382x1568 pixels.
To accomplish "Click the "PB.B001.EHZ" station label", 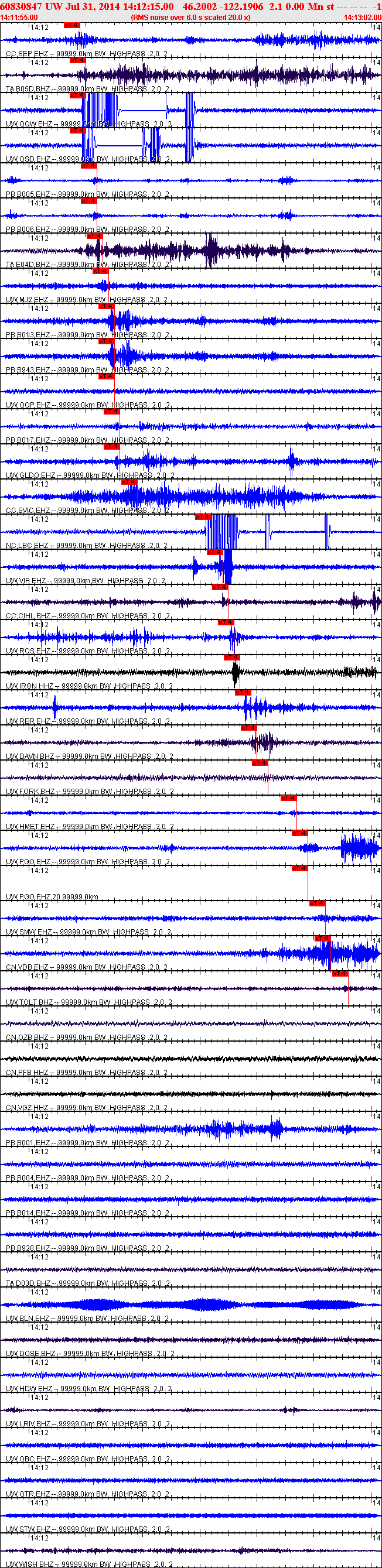I will coord(28,1142).
